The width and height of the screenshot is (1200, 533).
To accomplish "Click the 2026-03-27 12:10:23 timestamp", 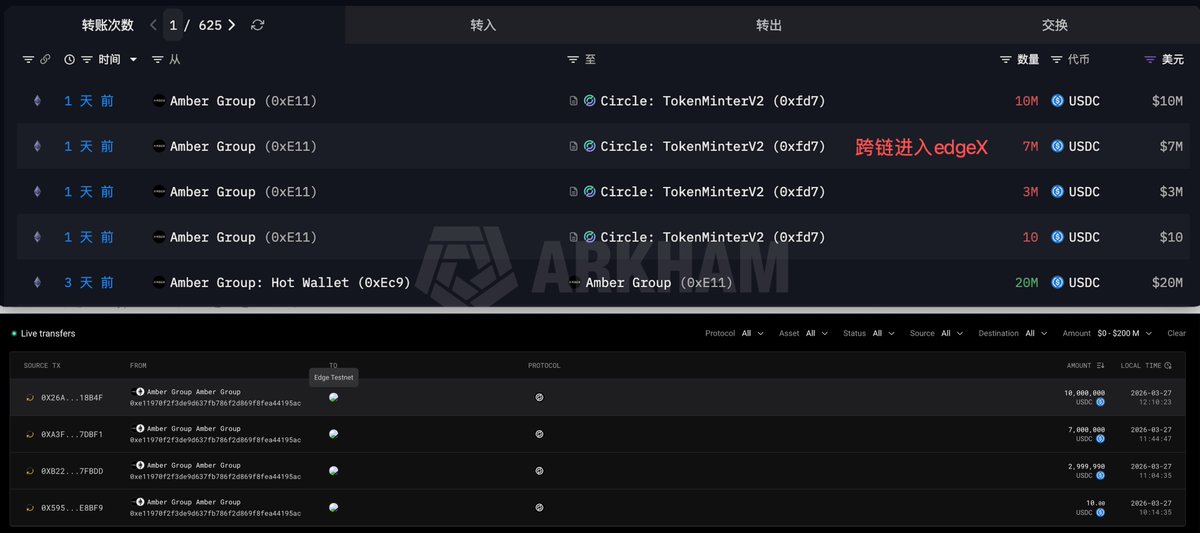I will tap(1153, 397).
